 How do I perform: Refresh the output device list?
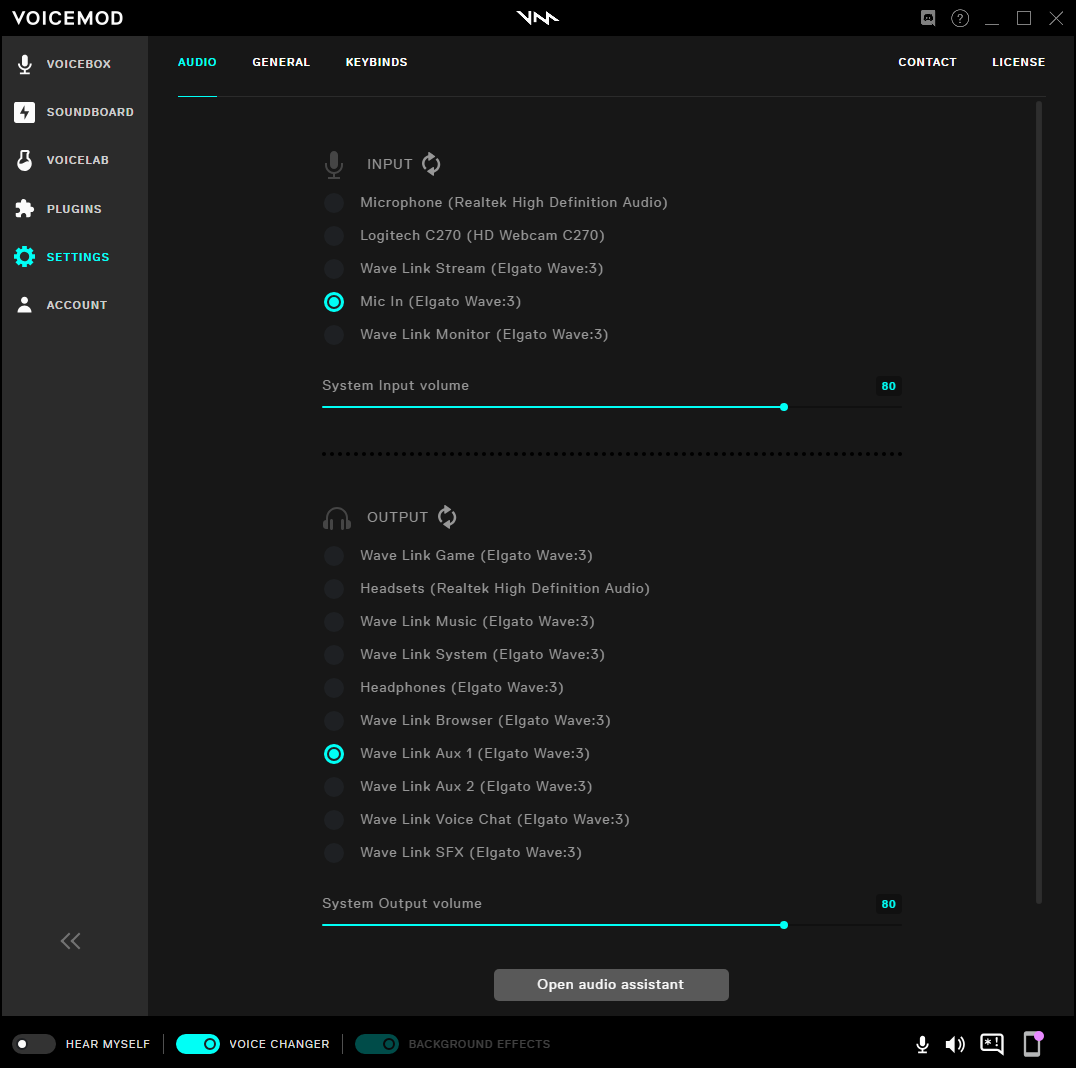[x=447, y=517]
